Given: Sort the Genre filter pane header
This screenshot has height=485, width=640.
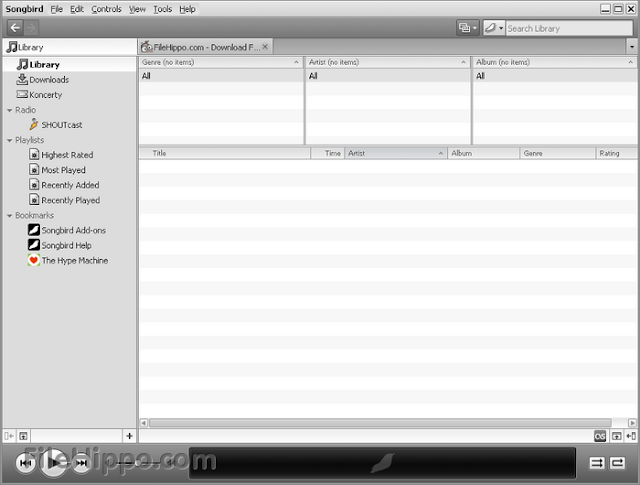Looking at the screenshot, I should [x=221, y=62].
